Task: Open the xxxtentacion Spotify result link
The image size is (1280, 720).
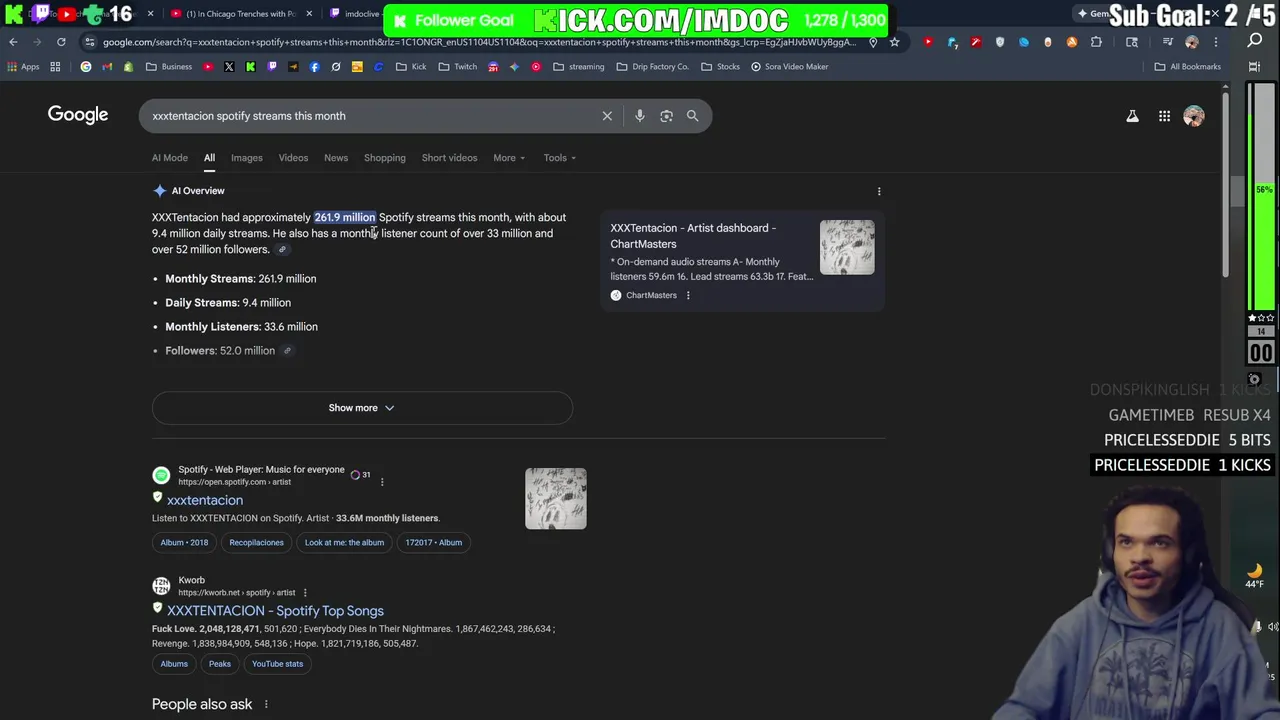Action: tap(205, 500)
